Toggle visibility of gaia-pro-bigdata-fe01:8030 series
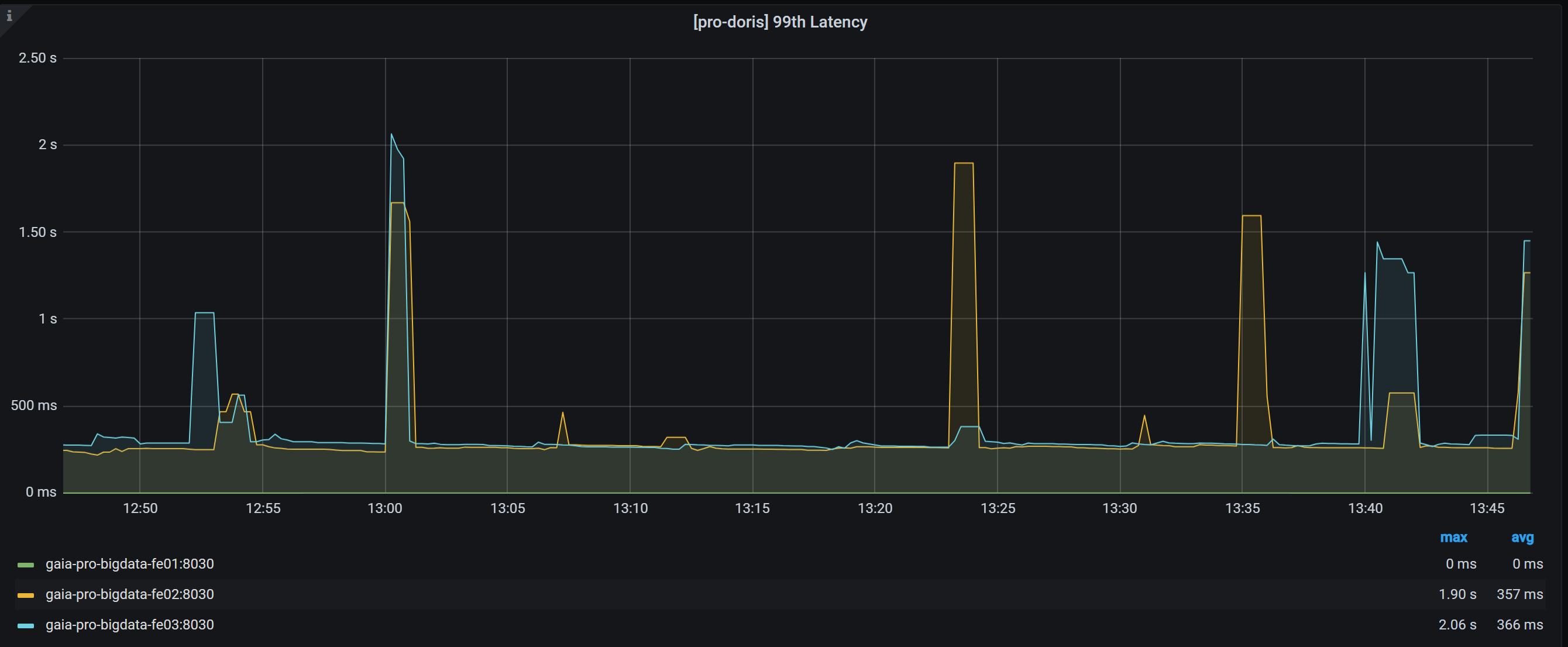The width and height of the screenshot is (1568, 647). click(x=130, y=564)
